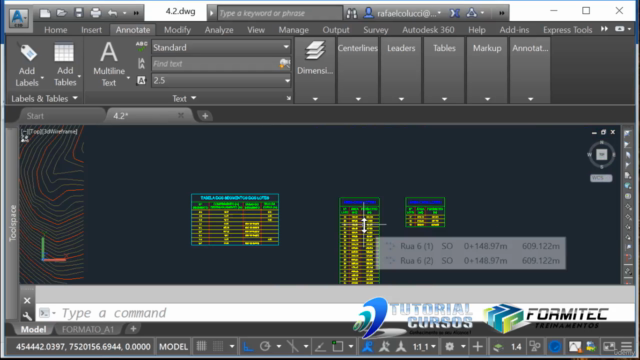Click the keyword or phrase search box
The height and width of the screenshot is (360, 640).
(x=280, y=13)
